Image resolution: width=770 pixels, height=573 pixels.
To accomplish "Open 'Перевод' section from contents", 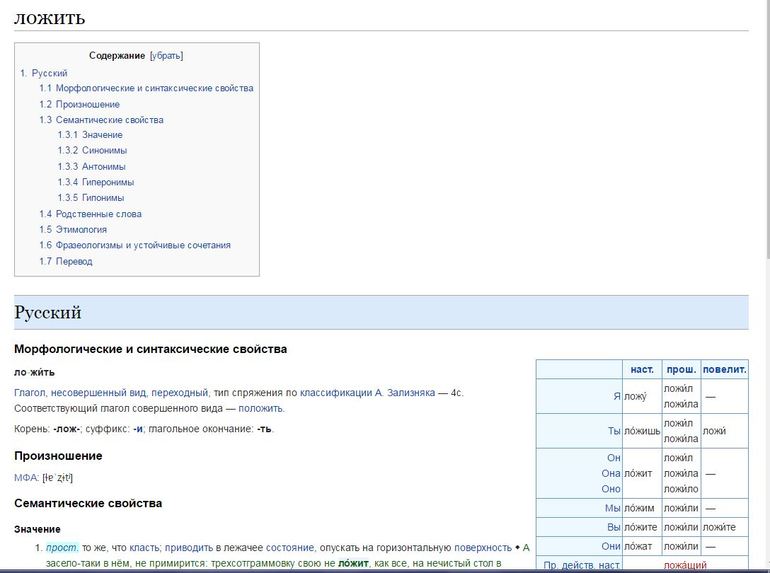I will click(x=74, y=262).
